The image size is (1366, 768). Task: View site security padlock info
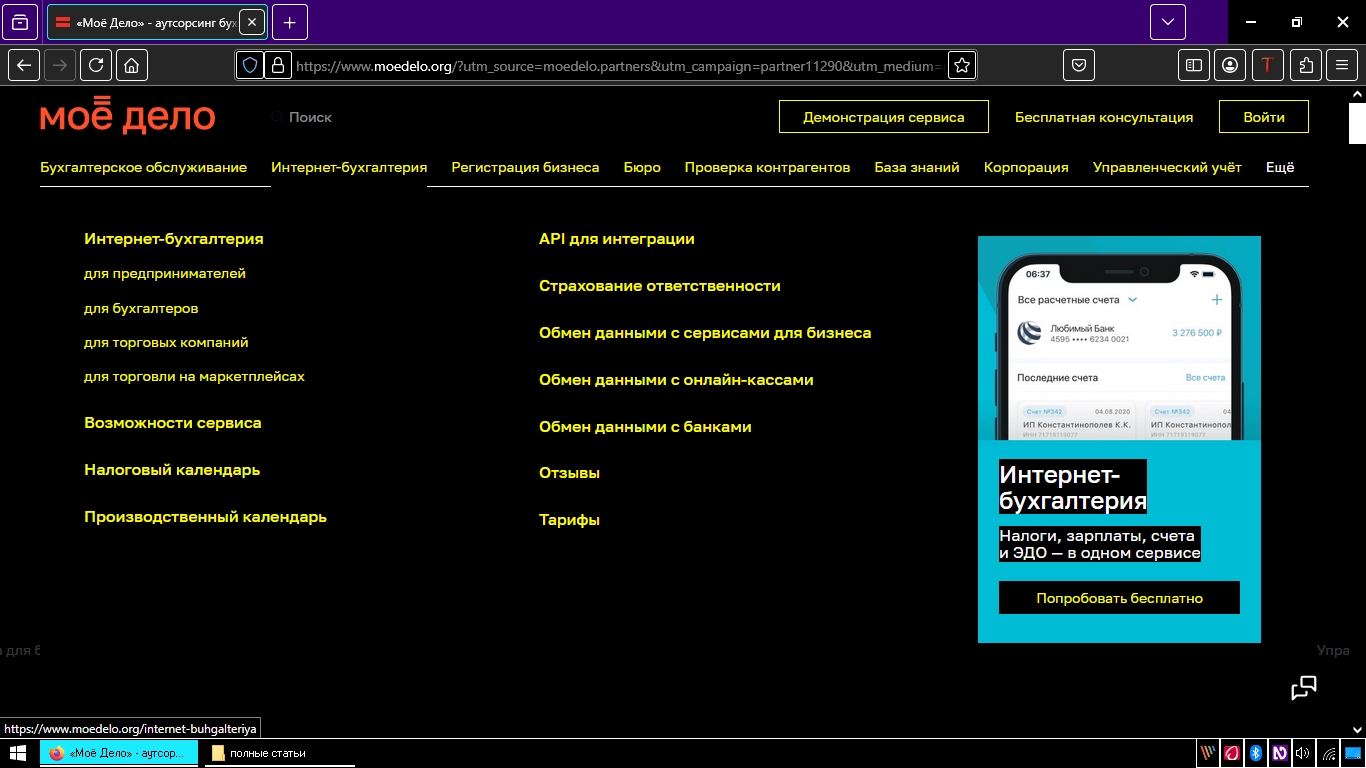[x=277, y=65]
